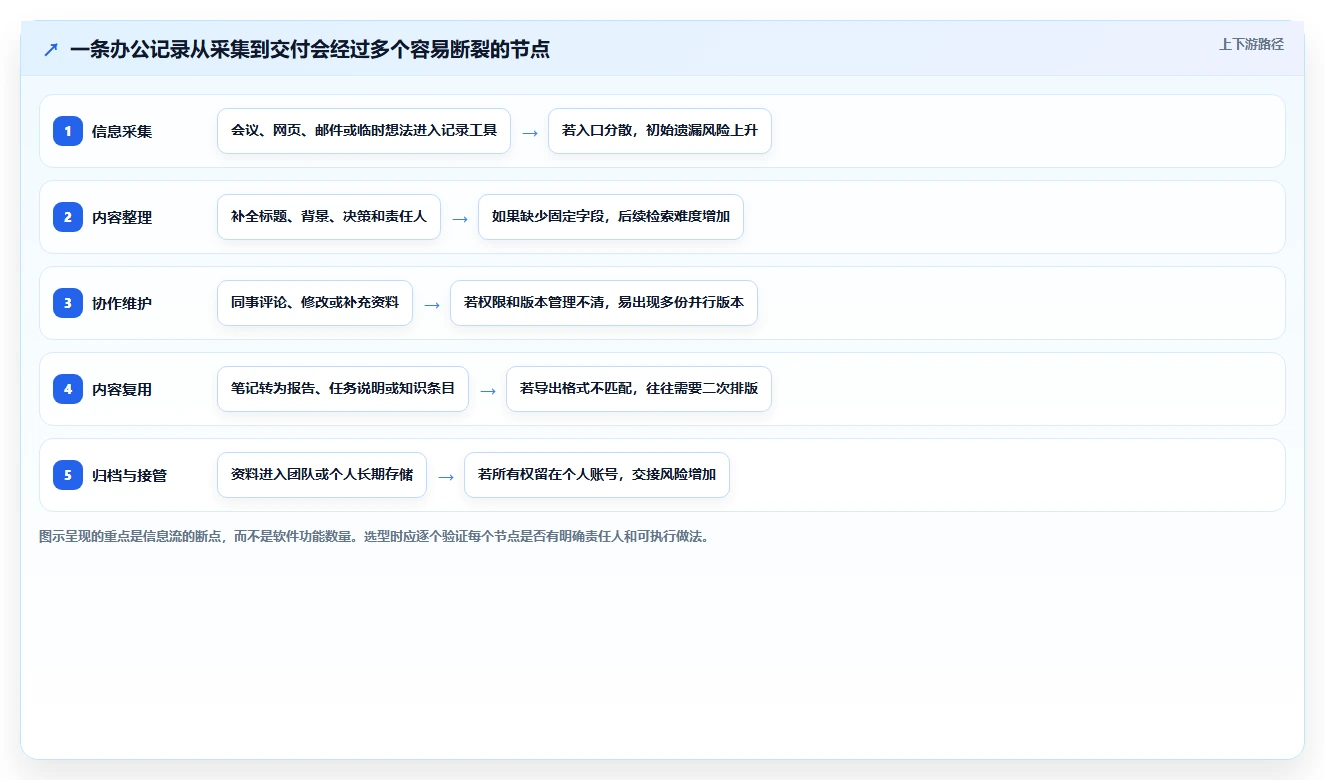1325x780 pixels.
Task: Click the arrow icon beside the title
Action: 51,49
